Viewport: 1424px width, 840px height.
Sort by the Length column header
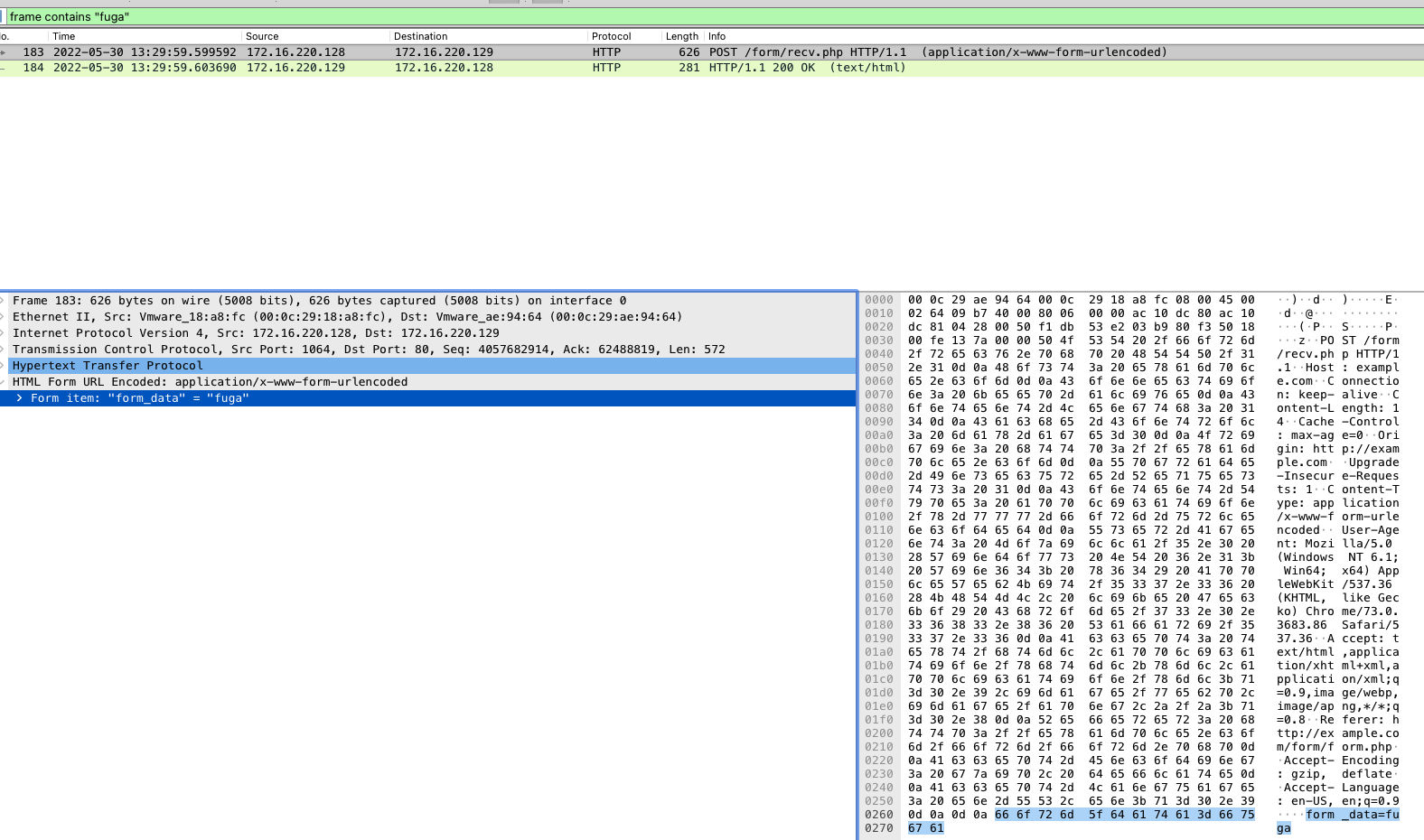click(681, 36)
